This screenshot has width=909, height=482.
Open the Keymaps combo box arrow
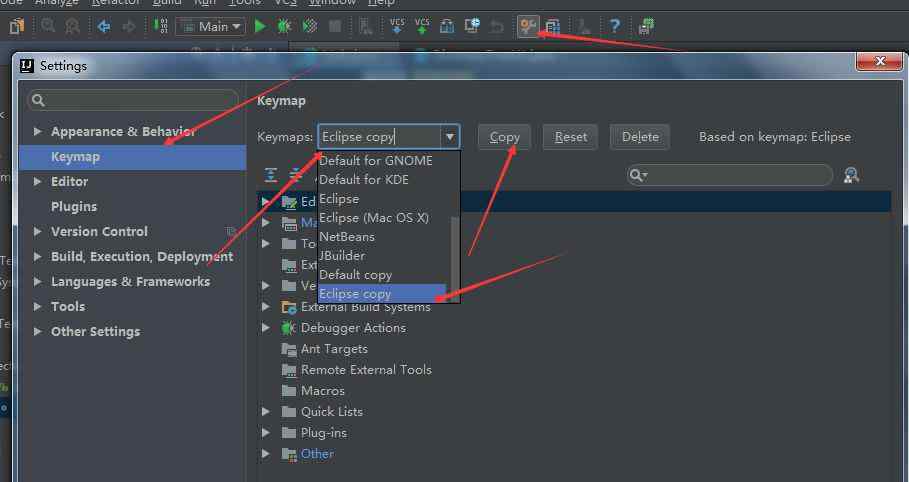450,137
